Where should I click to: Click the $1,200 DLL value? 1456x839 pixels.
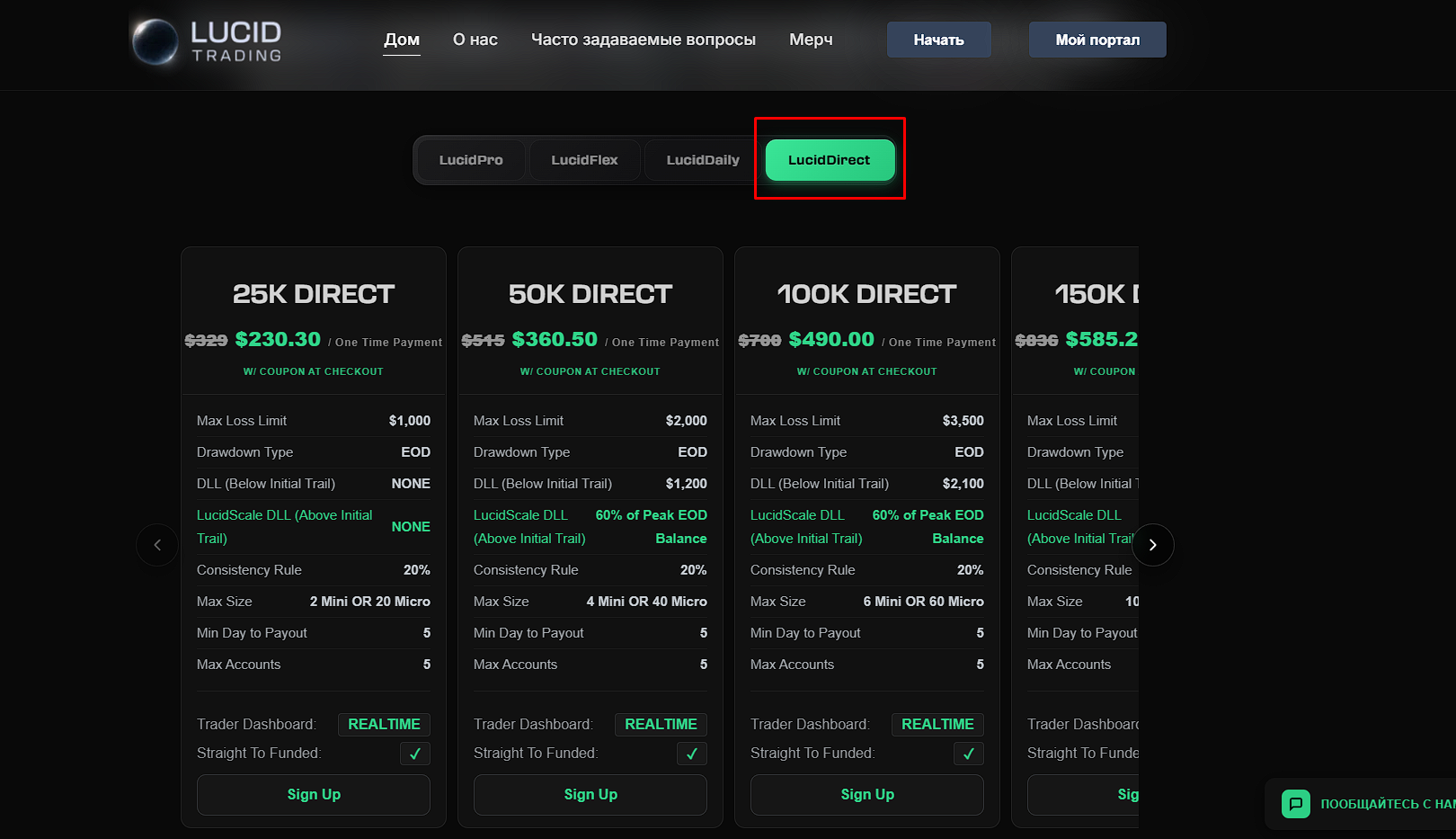point(687,484)
